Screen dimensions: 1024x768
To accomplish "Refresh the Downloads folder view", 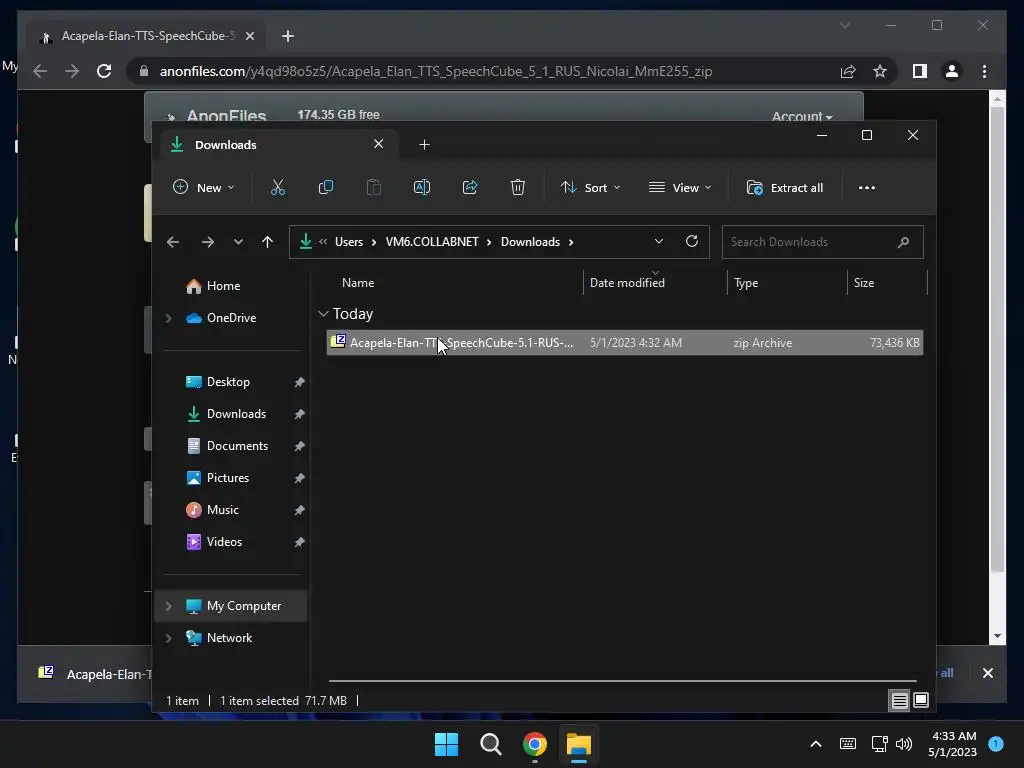I will 692,242.
